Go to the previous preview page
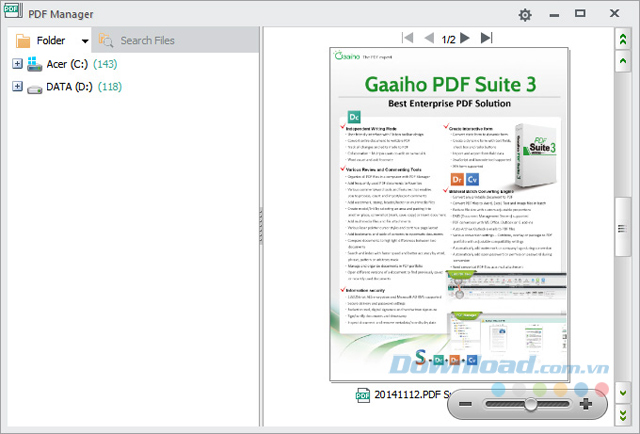The width and height of the screenshot is (640, 434). [x=429, y=38]
